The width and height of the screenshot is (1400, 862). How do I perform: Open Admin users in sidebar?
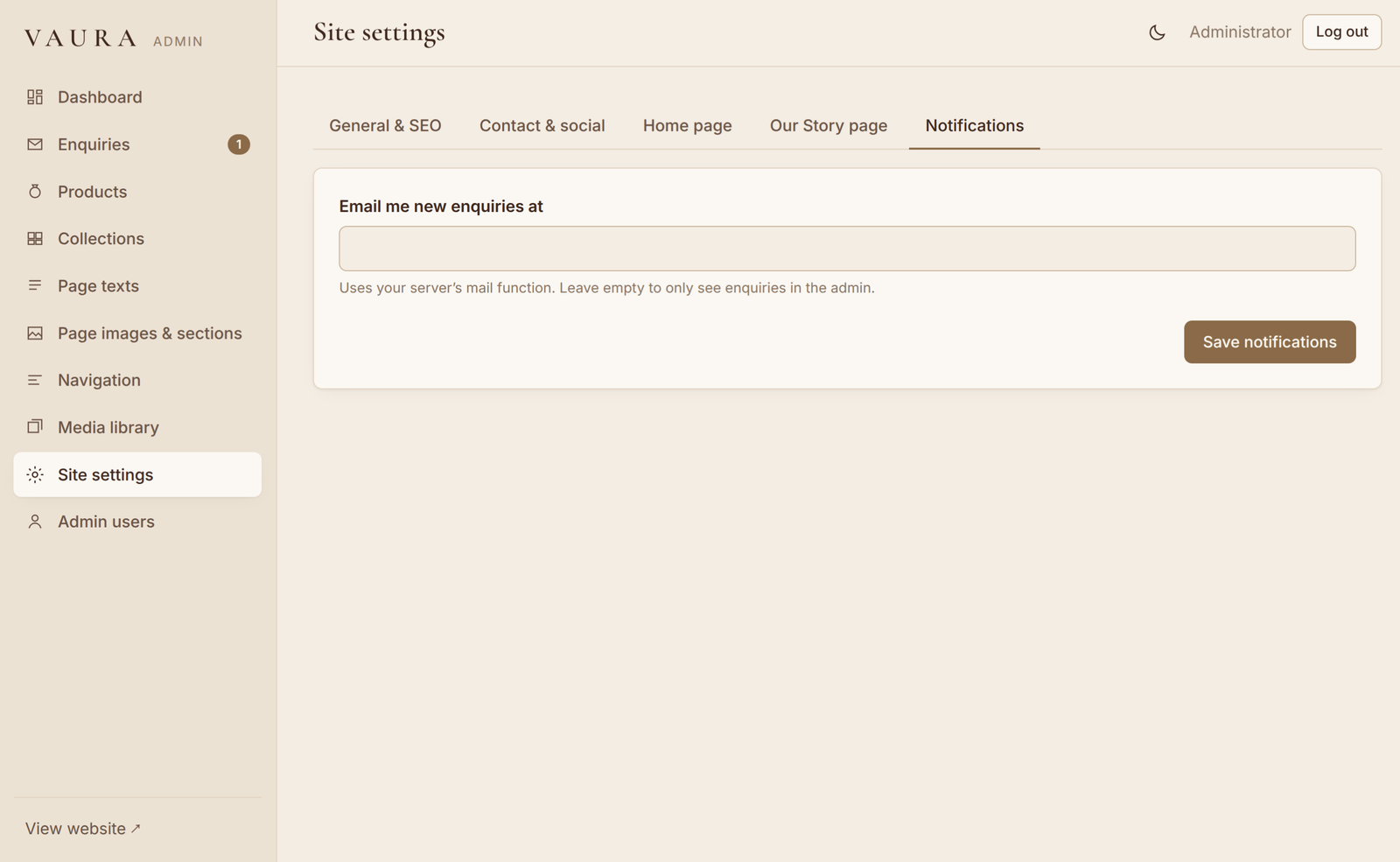coord(137,522)
